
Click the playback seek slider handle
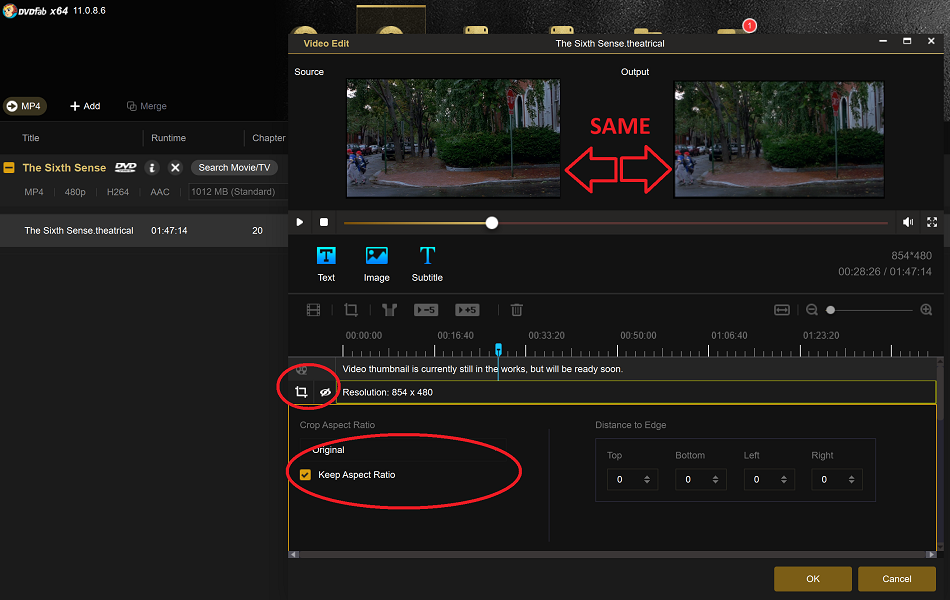(x=492, y=223)
